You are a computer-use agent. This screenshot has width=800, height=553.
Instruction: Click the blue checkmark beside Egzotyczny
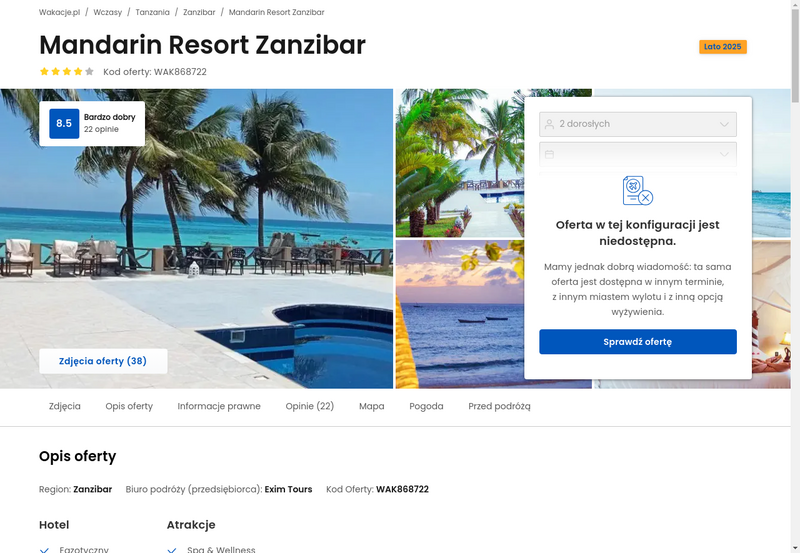click(x=44, y=550)
